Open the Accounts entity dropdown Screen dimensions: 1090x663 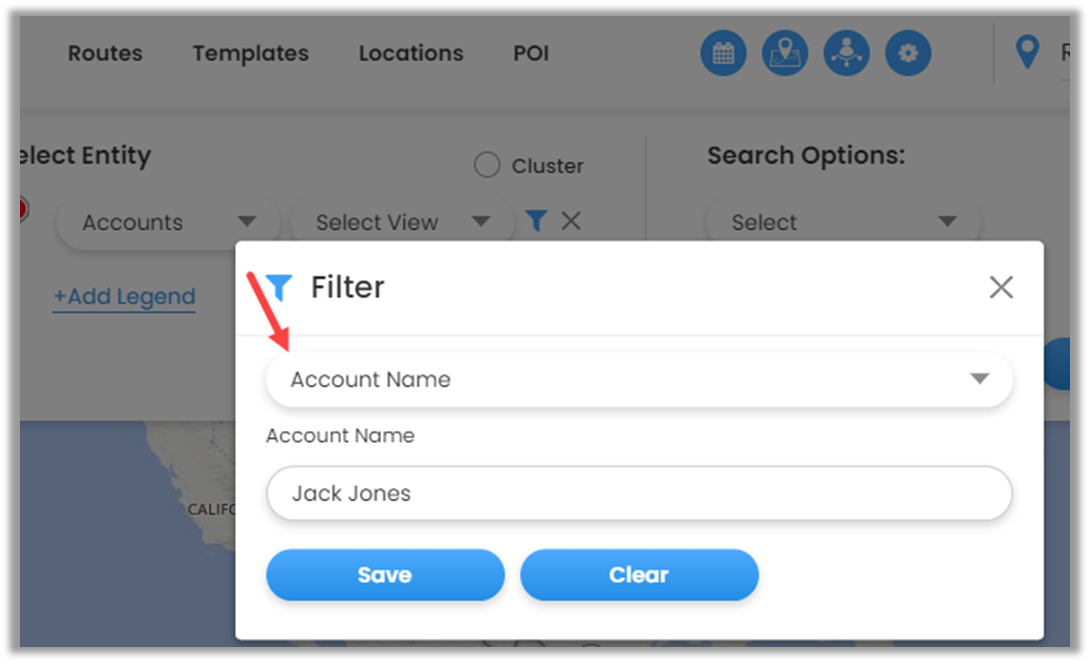coord(168,222)
